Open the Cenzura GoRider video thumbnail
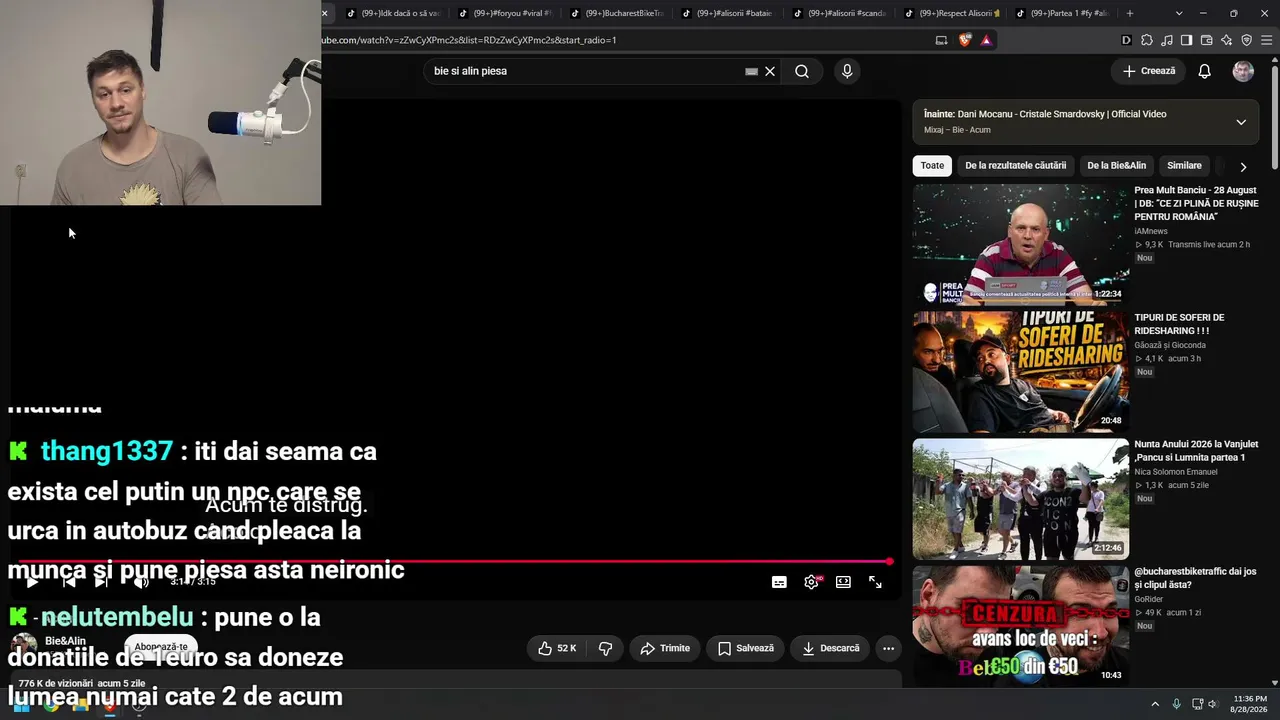The image size is (1280, 720). click(1020, 625)
